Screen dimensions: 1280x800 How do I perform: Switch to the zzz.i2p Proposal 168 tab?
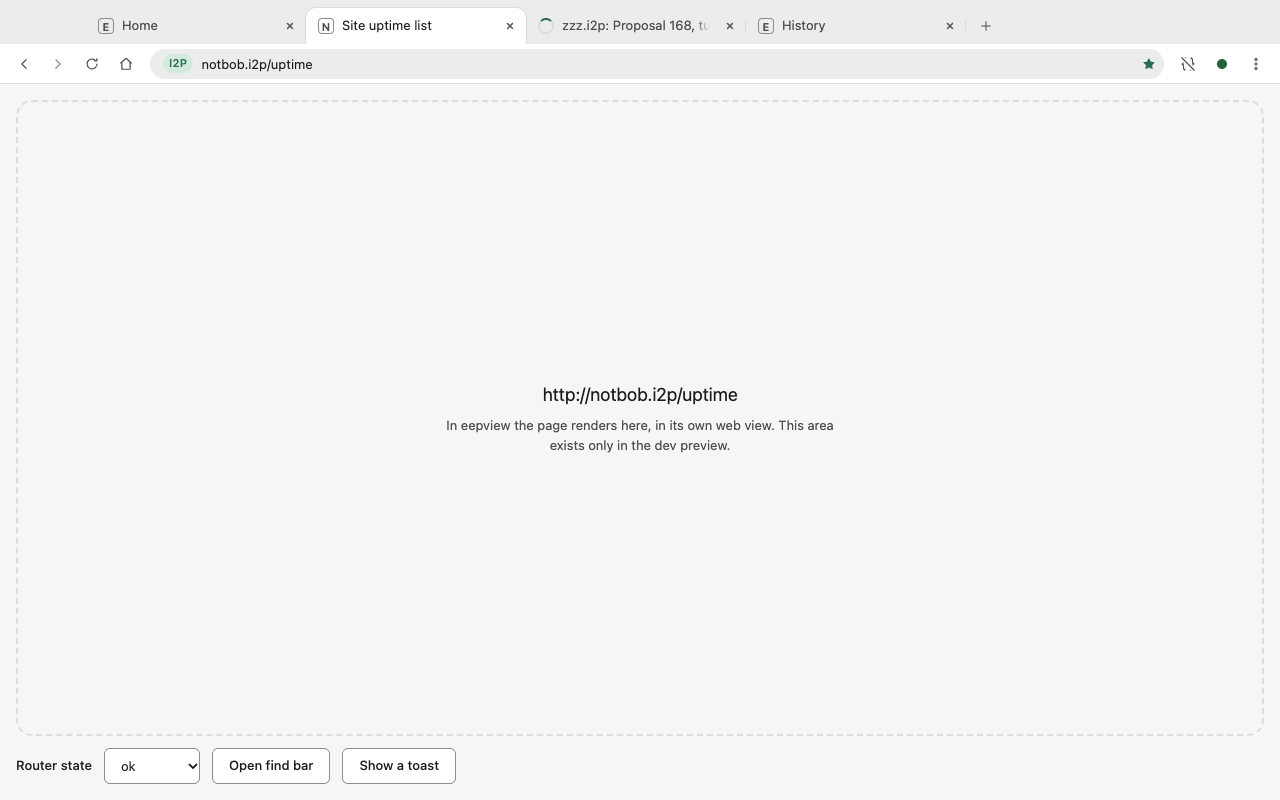pos(636,26)
